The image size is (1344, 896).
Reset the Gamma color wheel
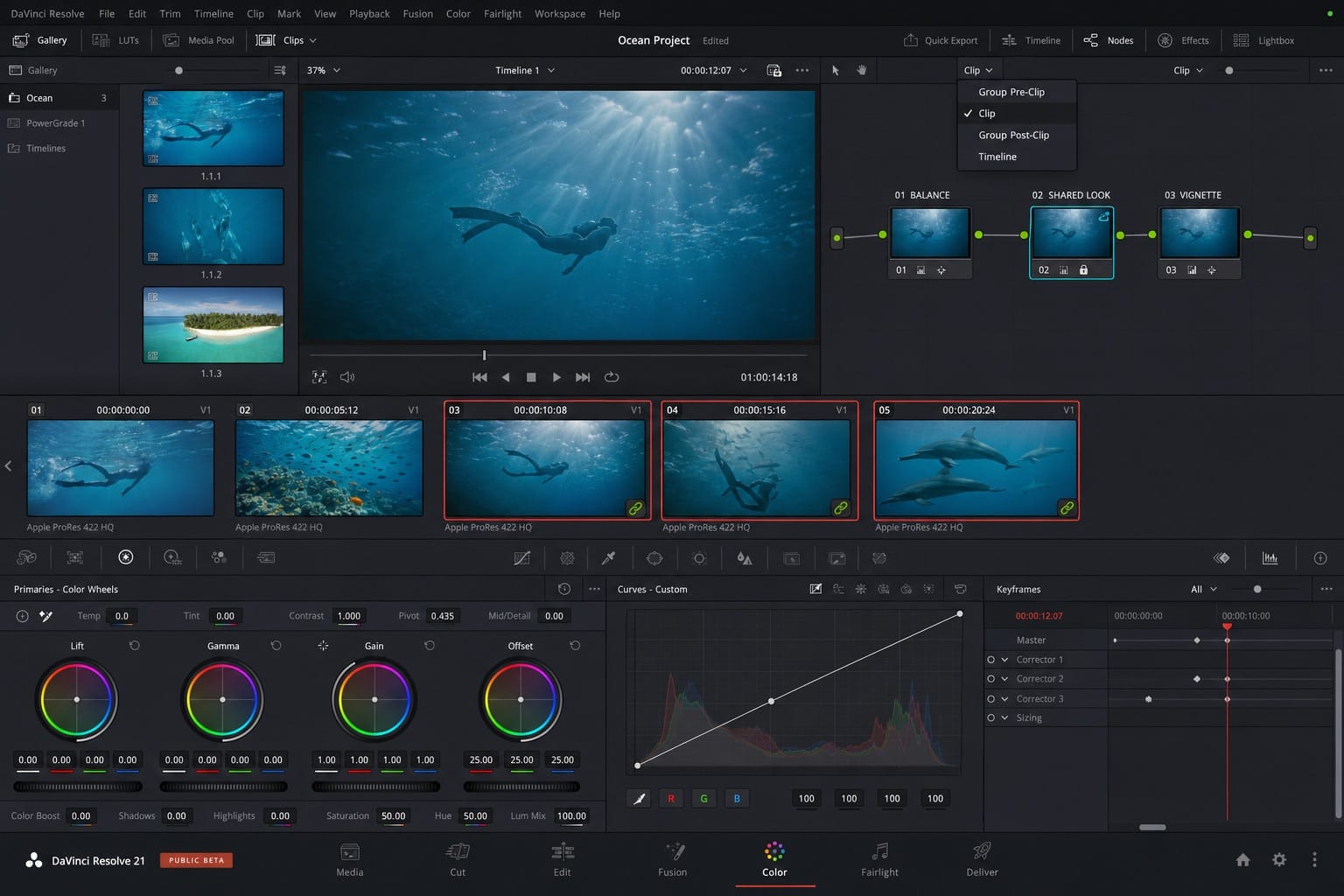click(276, 645)
